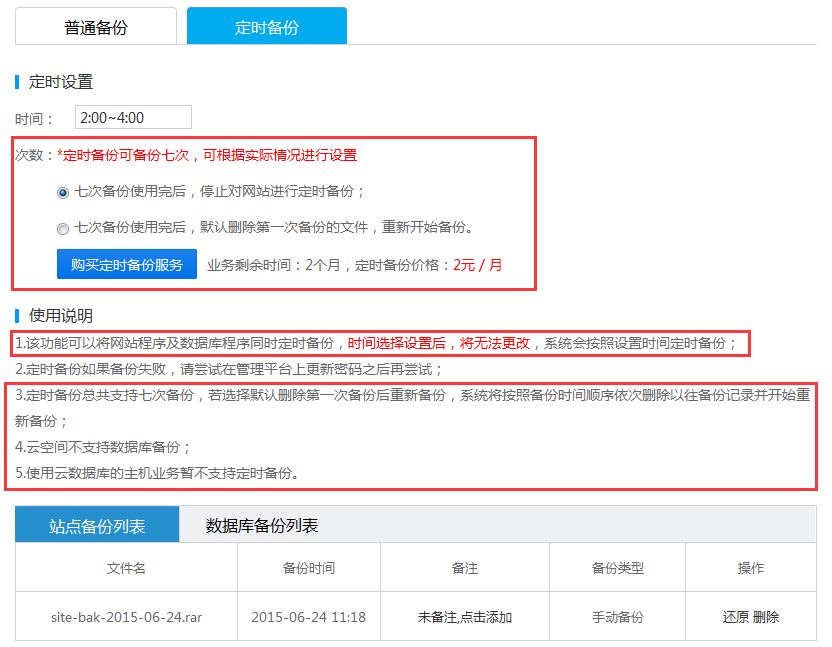Image resolution: width=832 pixels, height=647 pixels.
Task: Choose the delete-first-backup-and-restart radio option
Action: tap(63, 228)
